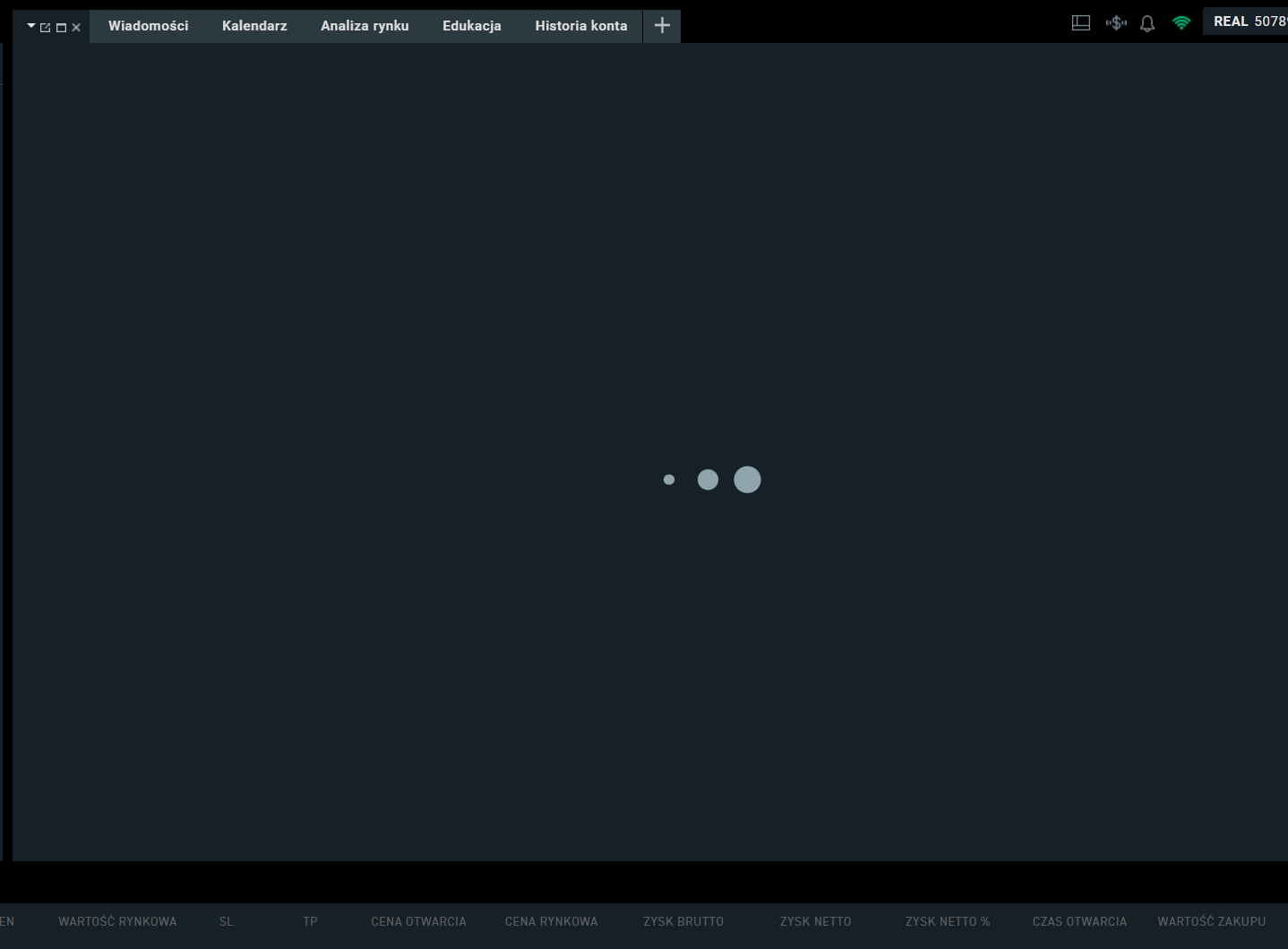Click the dollar sign price icon

[x=1115, y=23]
